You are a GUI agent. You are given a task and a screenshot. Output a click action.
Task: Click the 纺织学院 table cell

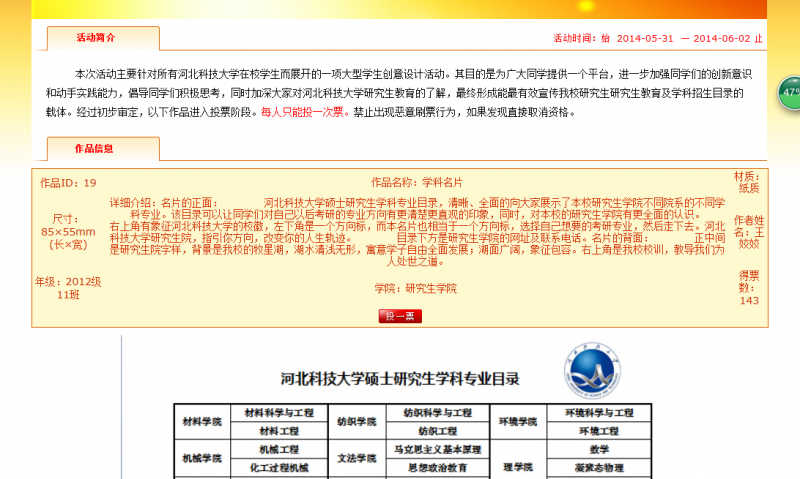(357, 422)
